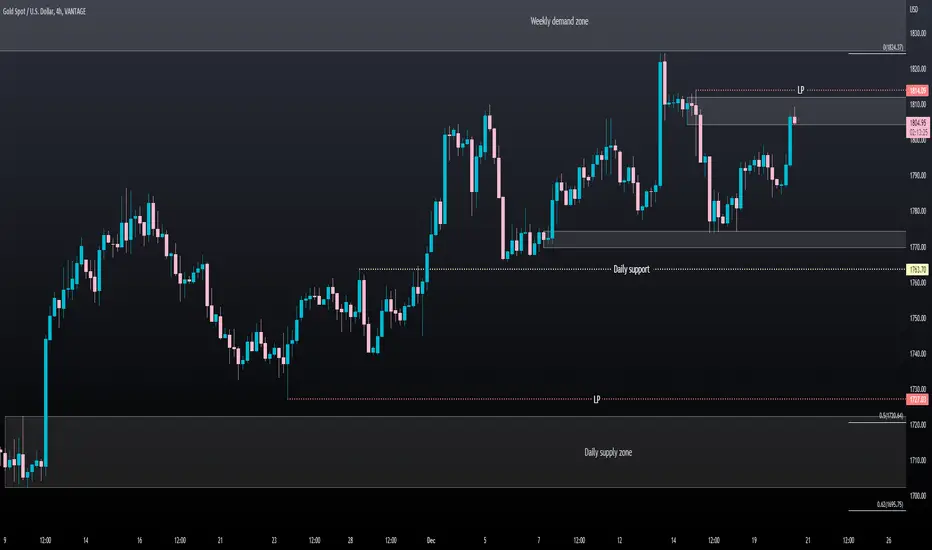The width and height of the screenshot is (932, 550).
Task: Click the current price tag 1804.95
Action: (918, 127)
